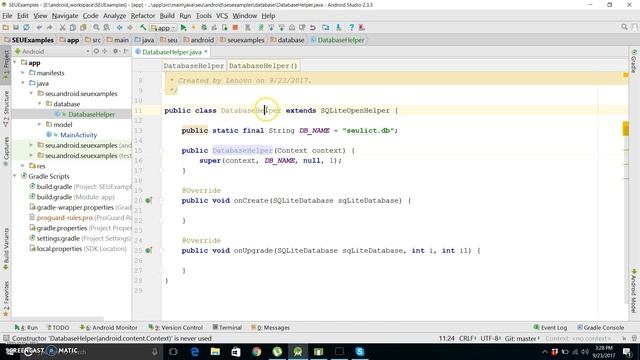Click the navigate Back arrow icon
640x360 pixels.
pos(120,28)
